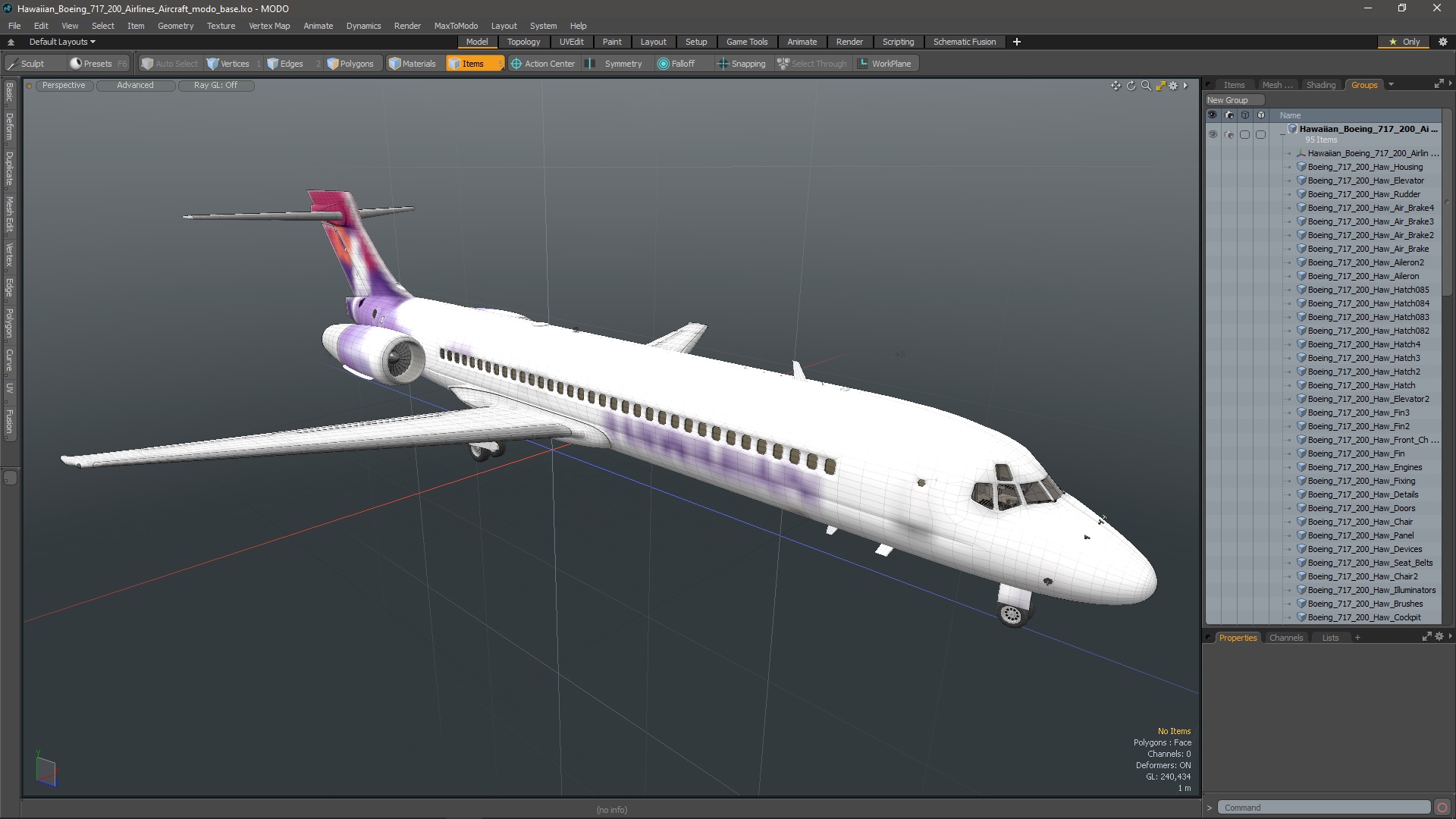The height and width of the screenshot is (819, 1456).
Task: Toggle Select Through mode
Action: 812,64
